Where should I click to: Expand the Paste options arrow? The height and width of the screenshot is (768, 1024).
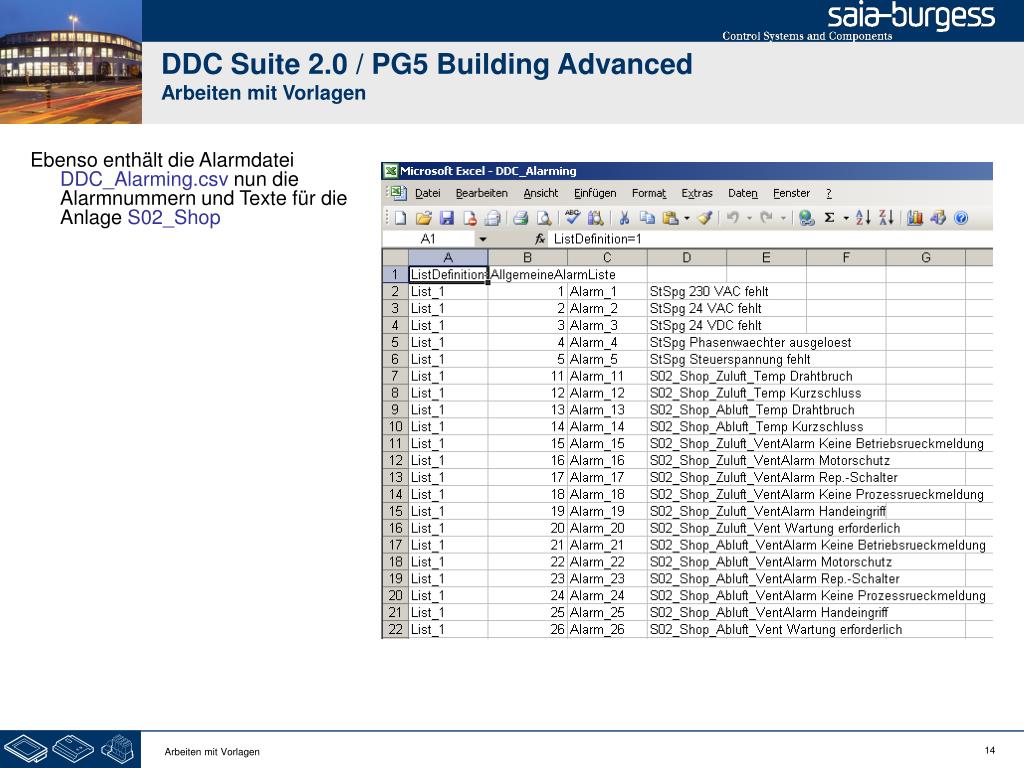point(687,218)
